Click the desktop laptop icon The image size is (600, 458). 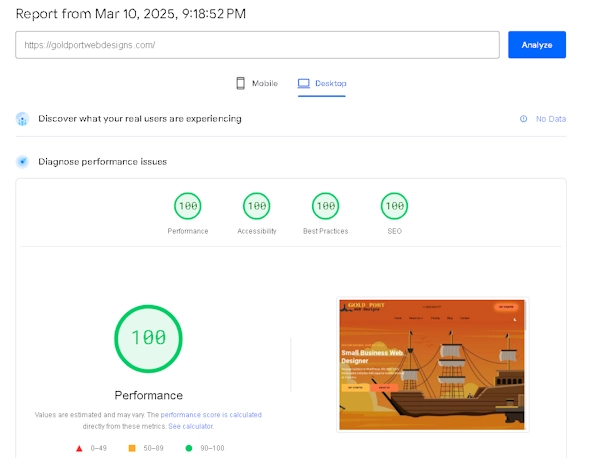(x=303, y=83)
